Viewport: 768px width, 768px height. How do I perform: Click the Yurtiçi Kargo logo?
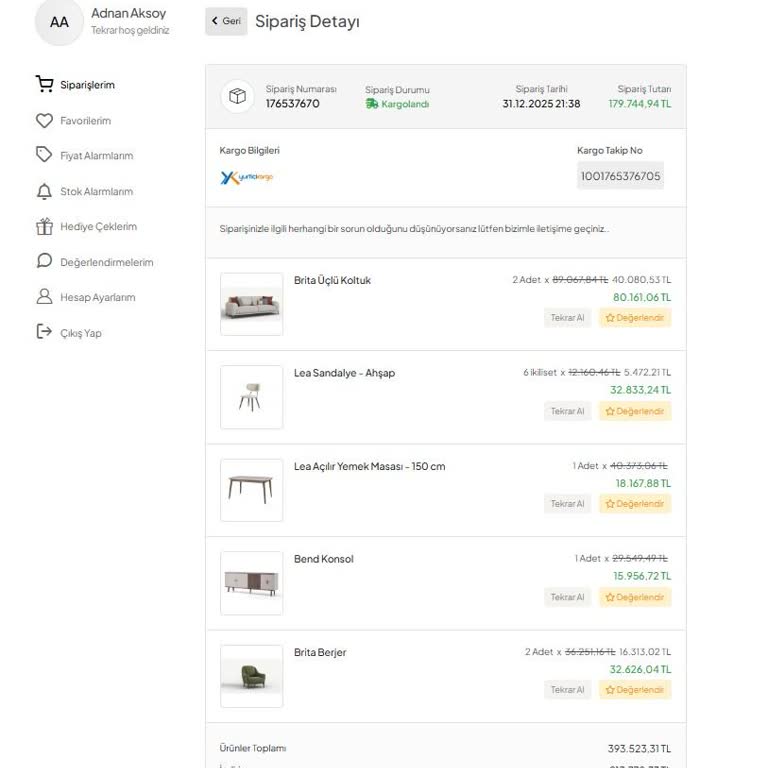point(246,177)
